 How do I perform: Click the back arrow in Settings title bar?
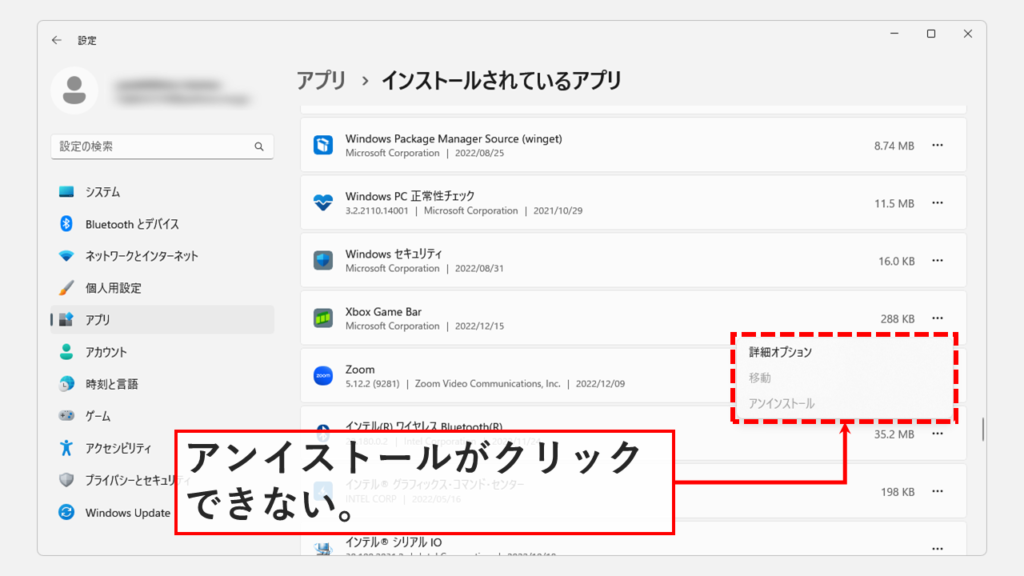(x=57, y=40)
